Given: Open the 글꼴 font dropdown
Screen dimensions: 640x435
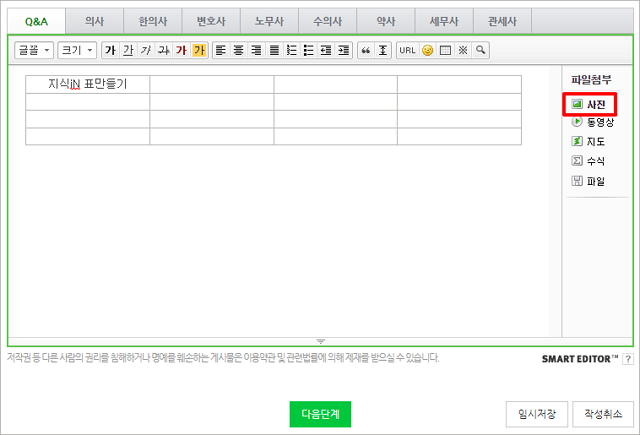Looking at the screenshot, I should point(34,50).
